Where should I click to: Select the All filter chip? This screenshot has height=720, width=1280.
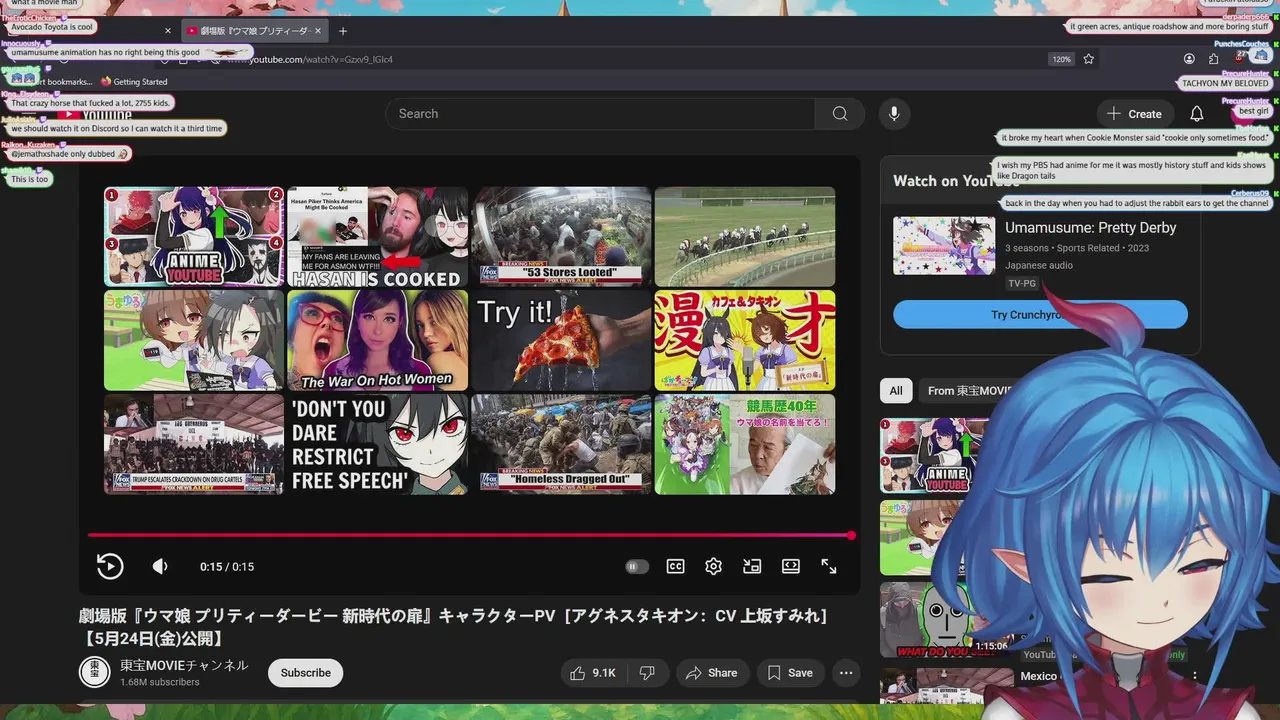(896, 391)
